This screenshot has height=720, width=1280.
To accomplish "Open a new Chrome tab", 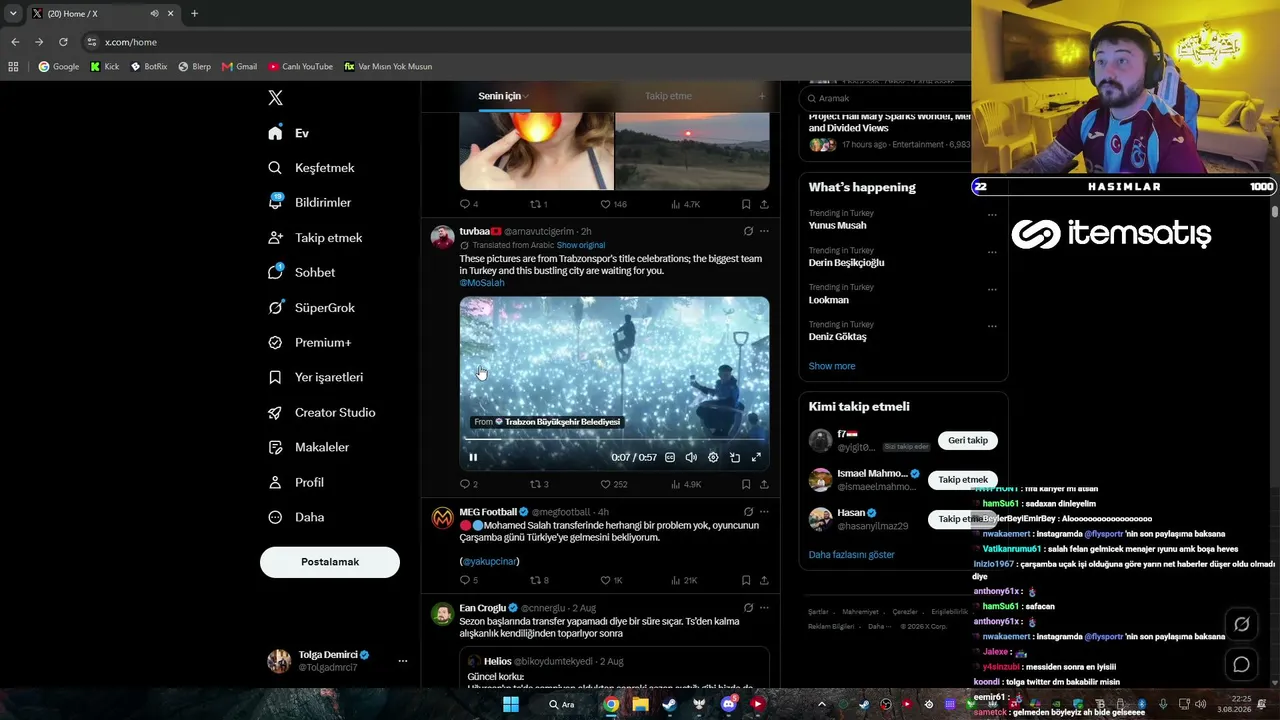I will pos(194,14).
